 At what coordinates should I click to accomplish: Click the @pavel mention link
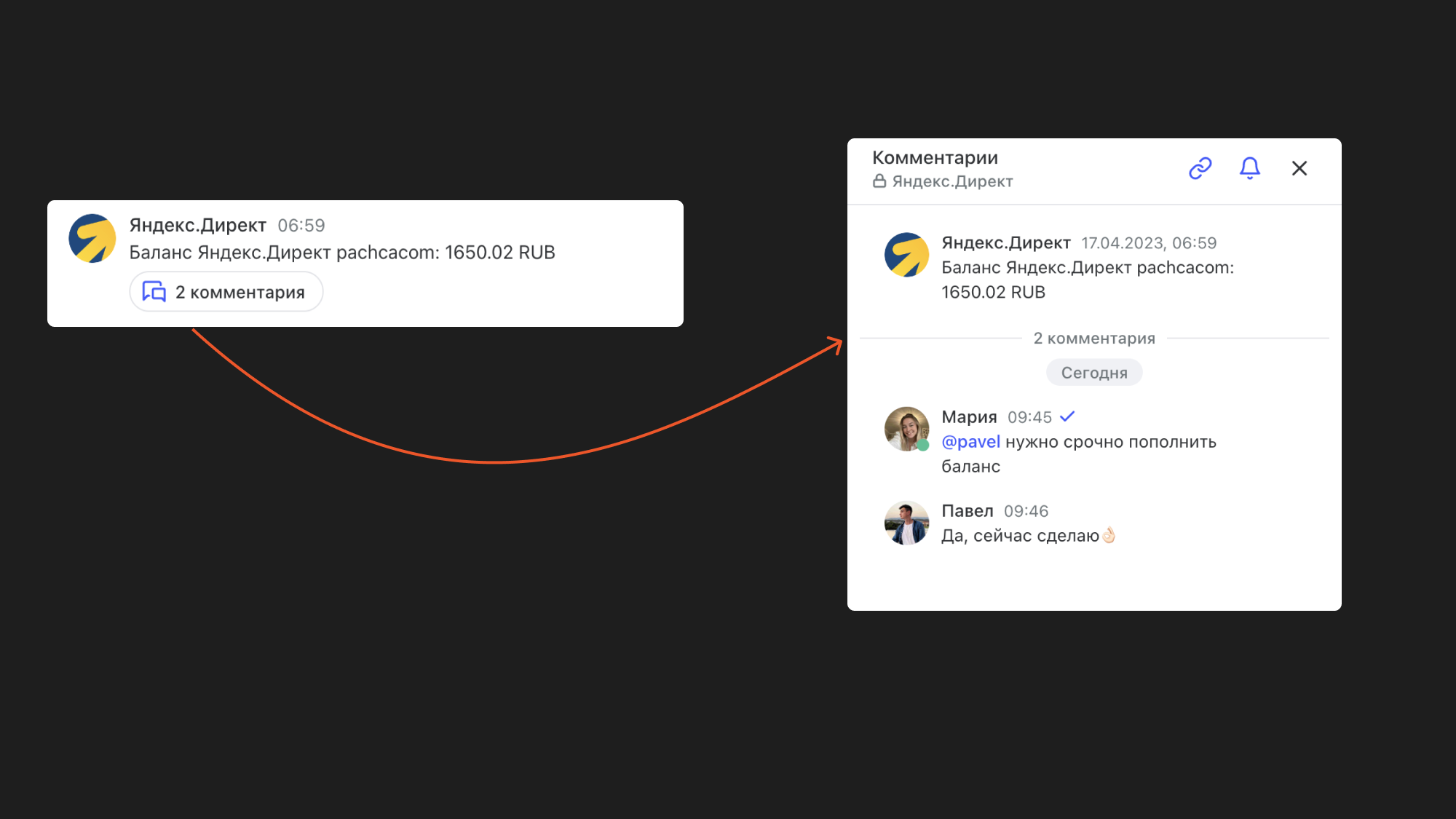[970, 442]
